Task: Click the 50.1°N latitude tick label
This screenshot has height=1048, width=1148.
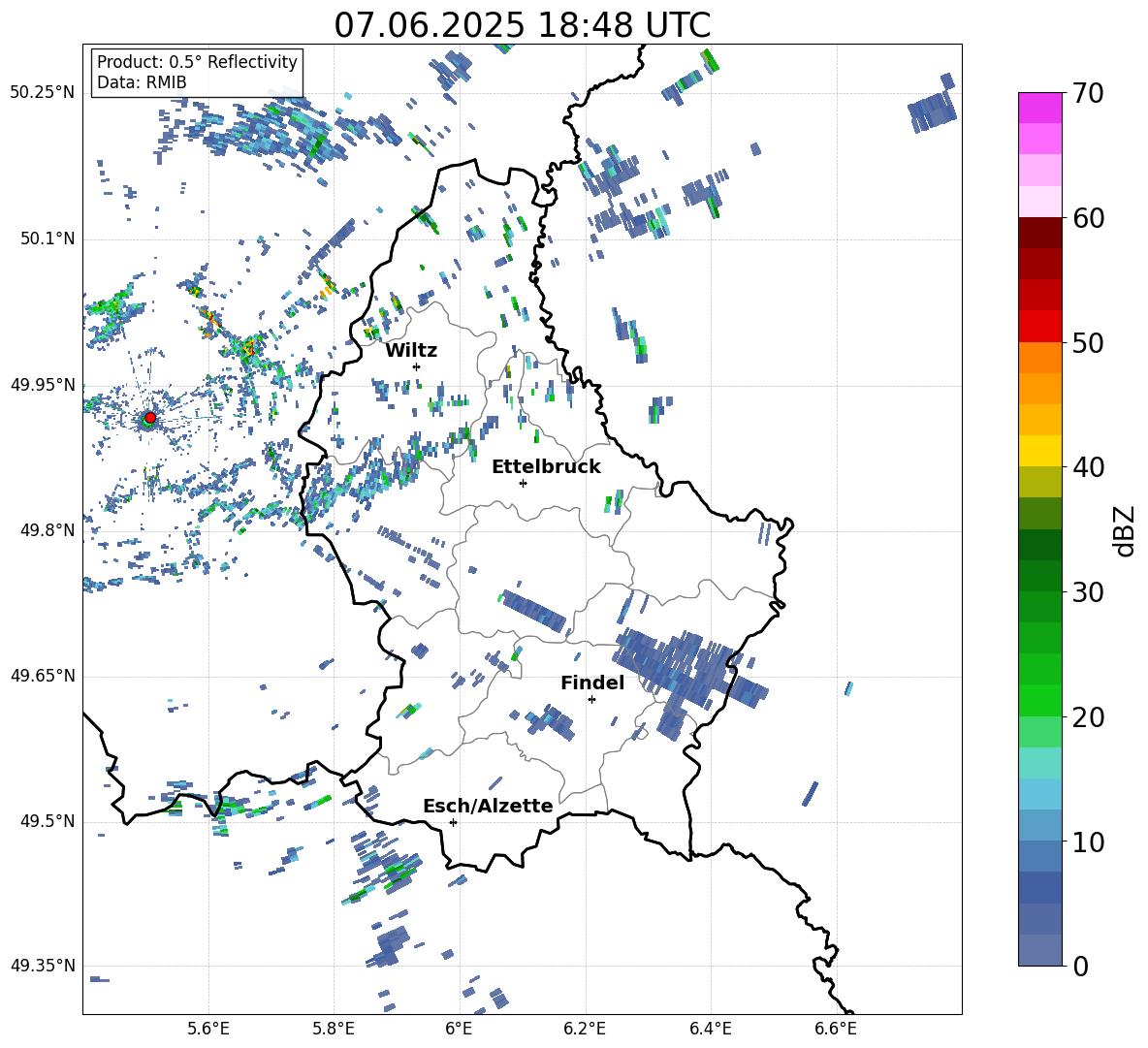Action: (48, 238)
